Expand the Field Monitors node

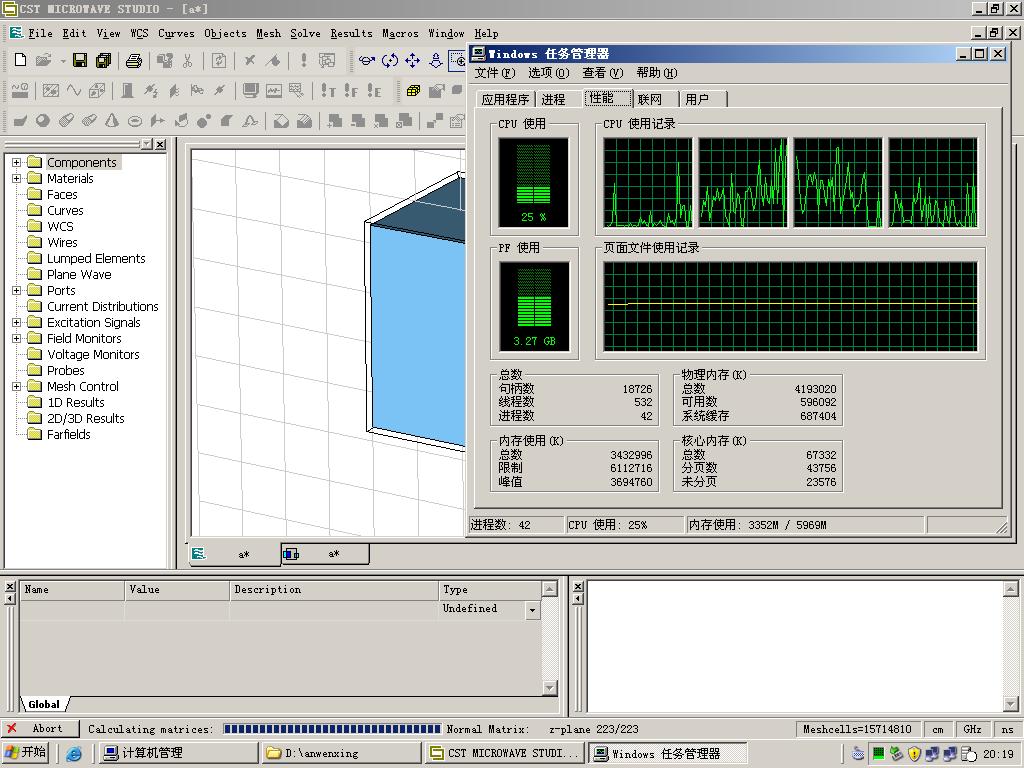(16, 338)
